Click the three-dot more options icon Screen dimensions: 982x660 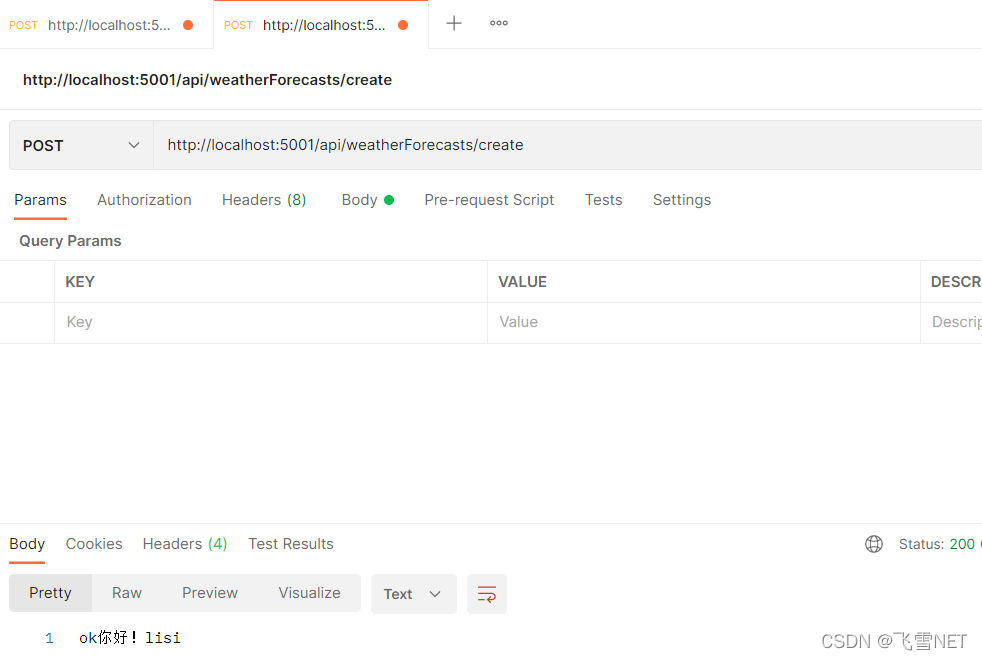498,24
